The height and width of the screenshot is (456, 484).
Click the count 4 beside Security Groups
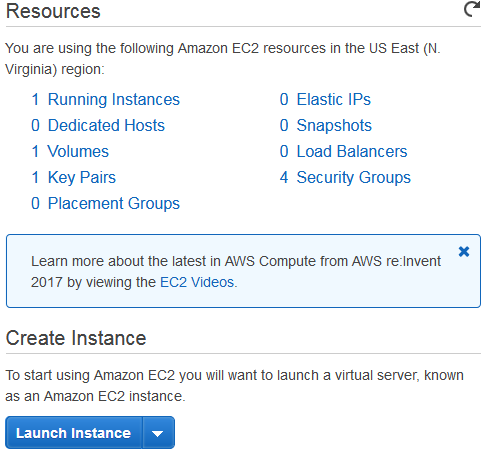tap(284, 177)
